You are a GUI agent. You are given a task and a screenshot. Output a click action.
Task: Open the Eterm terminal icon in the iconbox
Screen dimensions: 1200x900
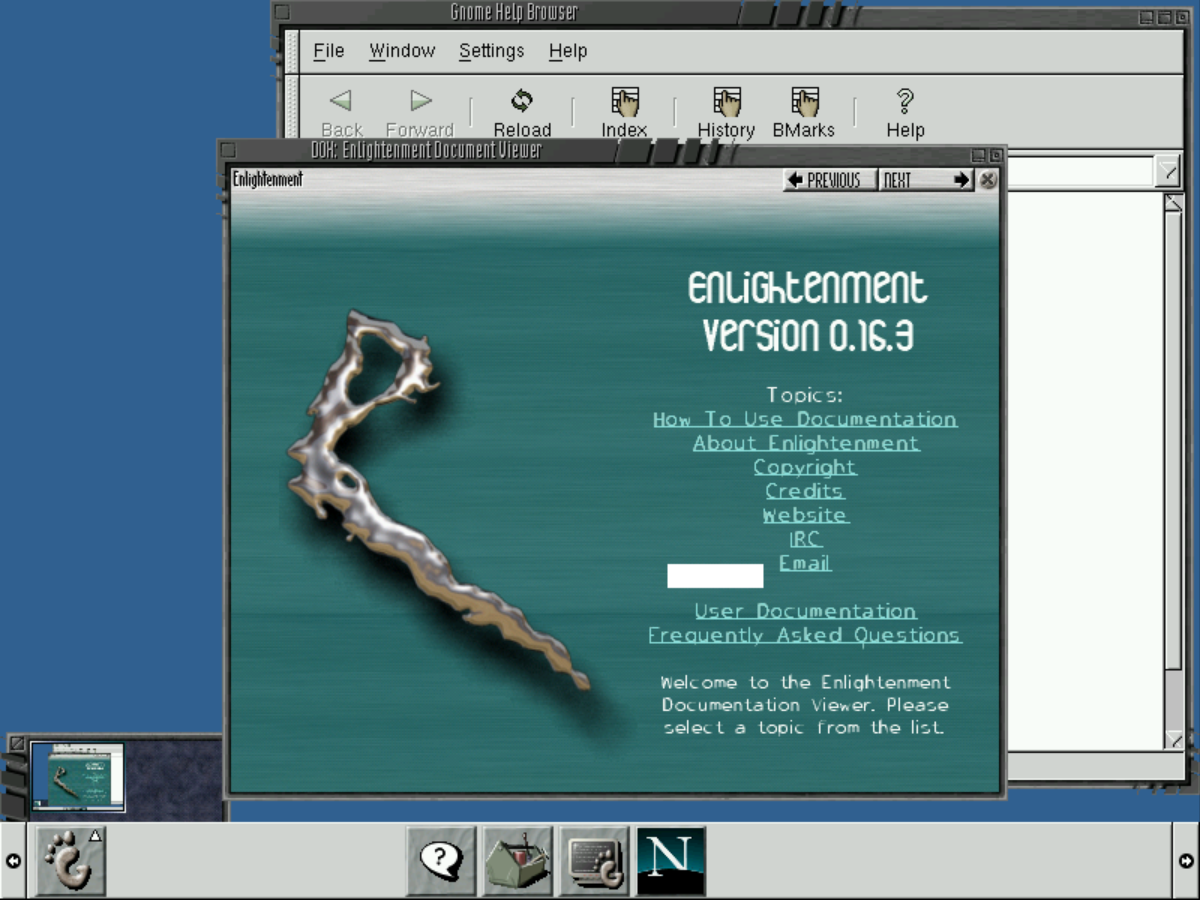[x=594, y=860]
